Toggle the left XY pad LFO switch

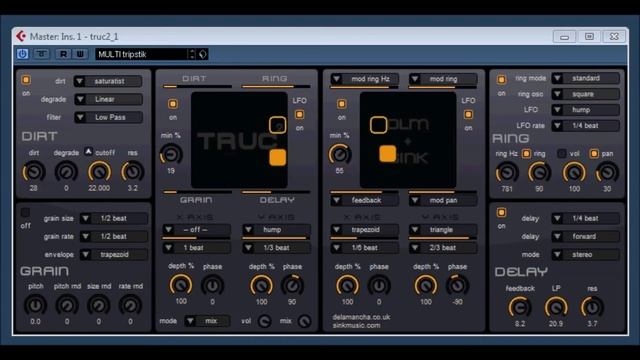[x=300, y=115]
